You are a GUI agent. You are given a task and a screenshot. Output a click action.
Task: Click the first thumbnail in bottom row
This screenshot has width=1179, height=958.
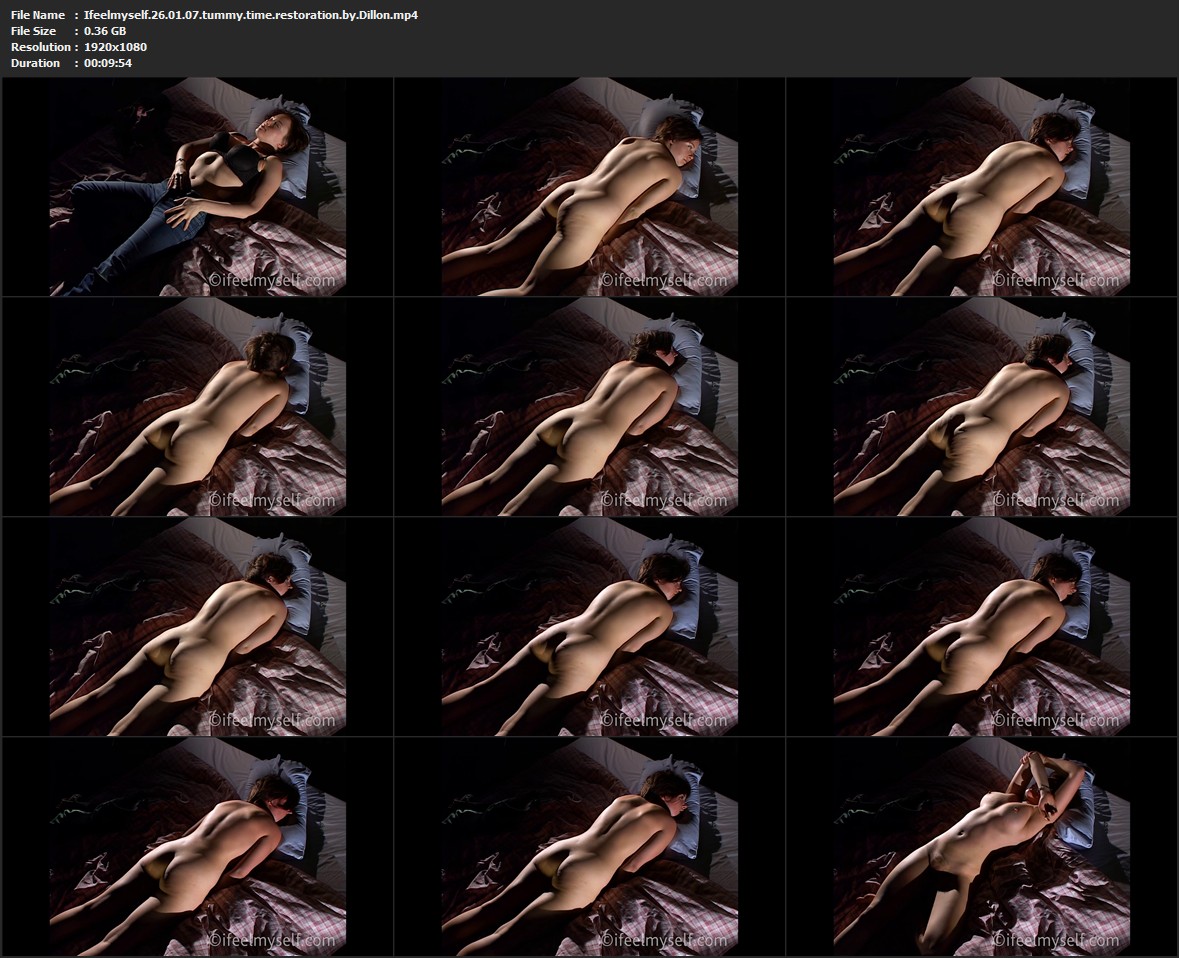click(198, 847)
